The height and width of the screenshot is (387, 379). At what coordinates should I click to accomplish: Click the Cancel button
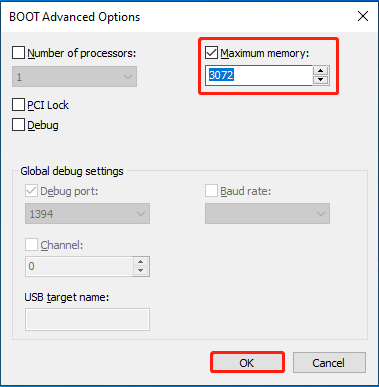[x=329, y=362]
